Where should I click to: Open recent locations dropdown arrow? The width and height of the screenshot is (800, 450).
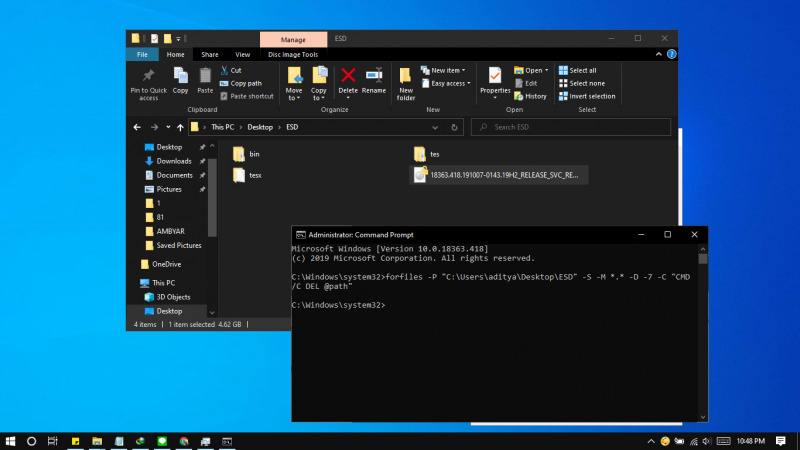coord(168,127)
